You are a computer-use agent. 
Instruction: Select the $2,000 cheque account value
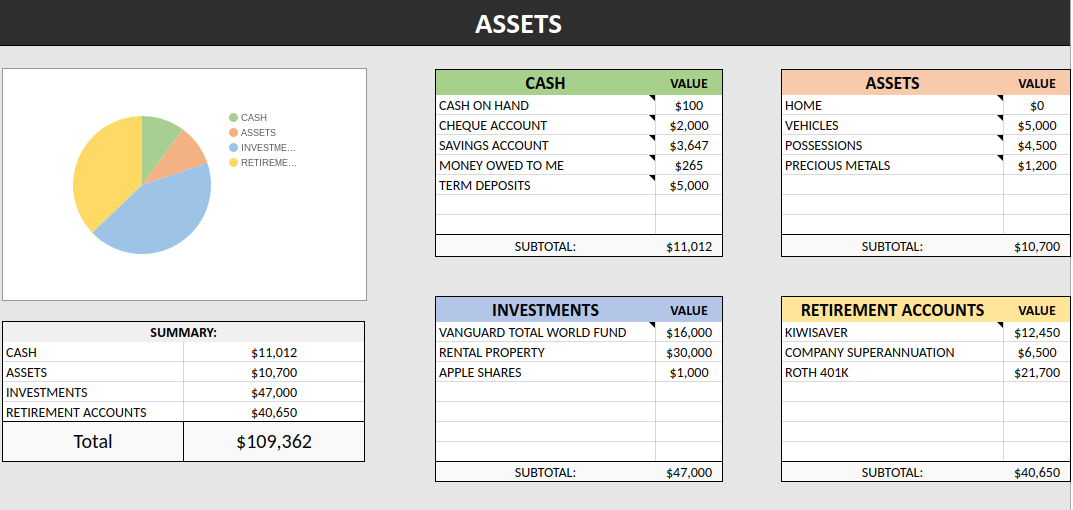pyautogui.click(x=689, y=125)
